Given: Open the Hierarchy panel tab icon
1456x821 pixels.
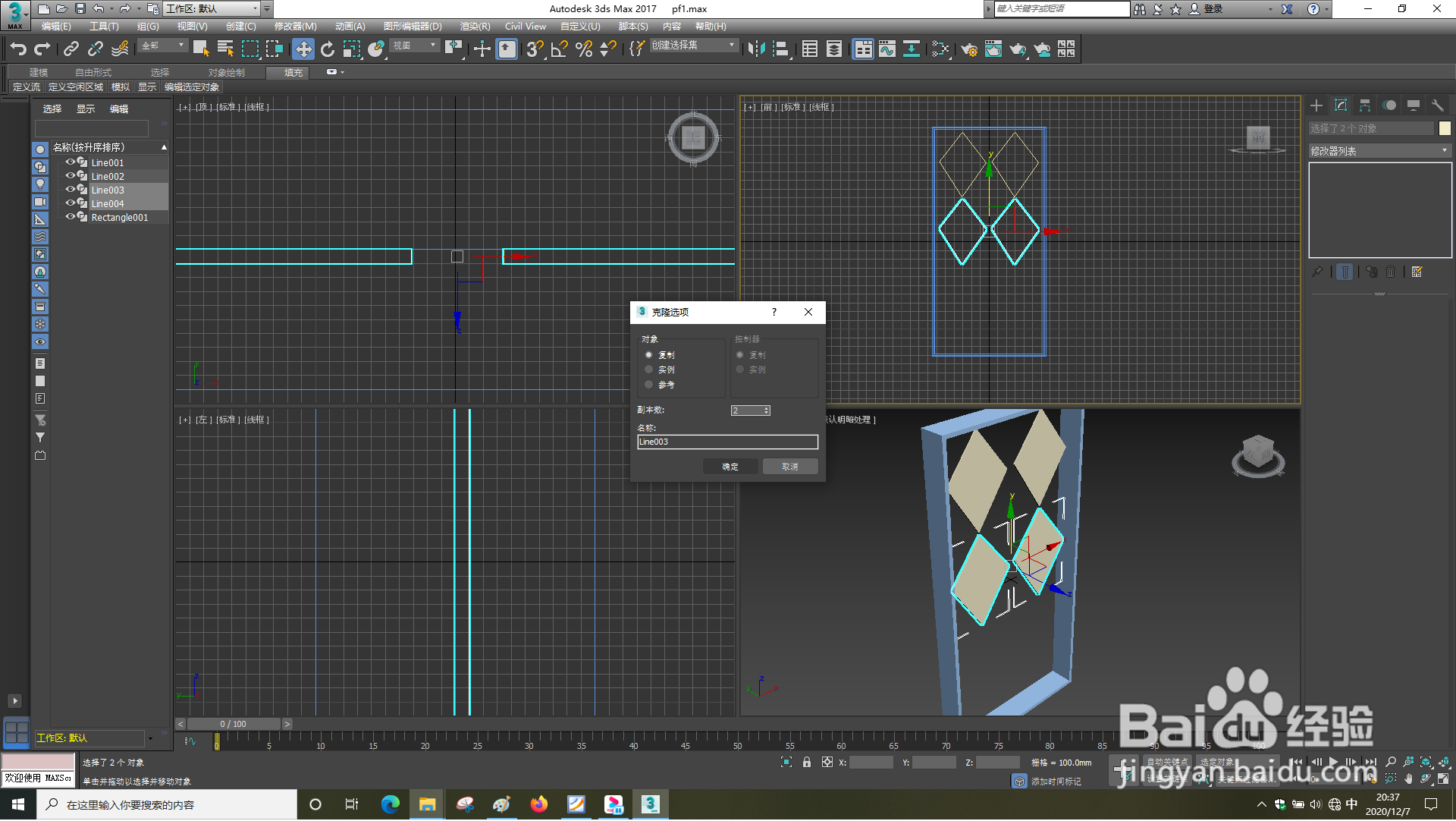Looking at the screenshot, I should coord(1365,105).
